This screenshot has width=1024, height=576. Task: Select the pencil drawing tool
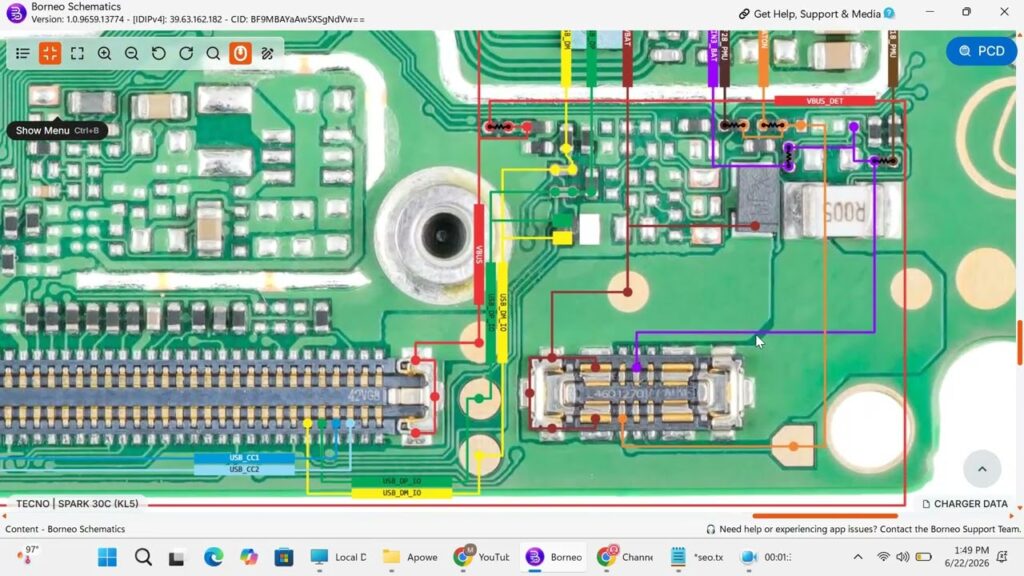pos(267,54)
